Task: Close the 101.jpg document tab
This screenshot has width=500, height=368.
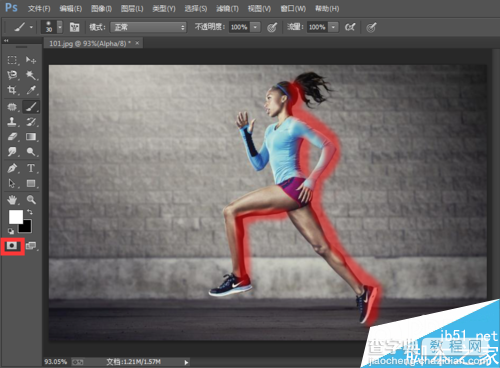Action: 137,43
